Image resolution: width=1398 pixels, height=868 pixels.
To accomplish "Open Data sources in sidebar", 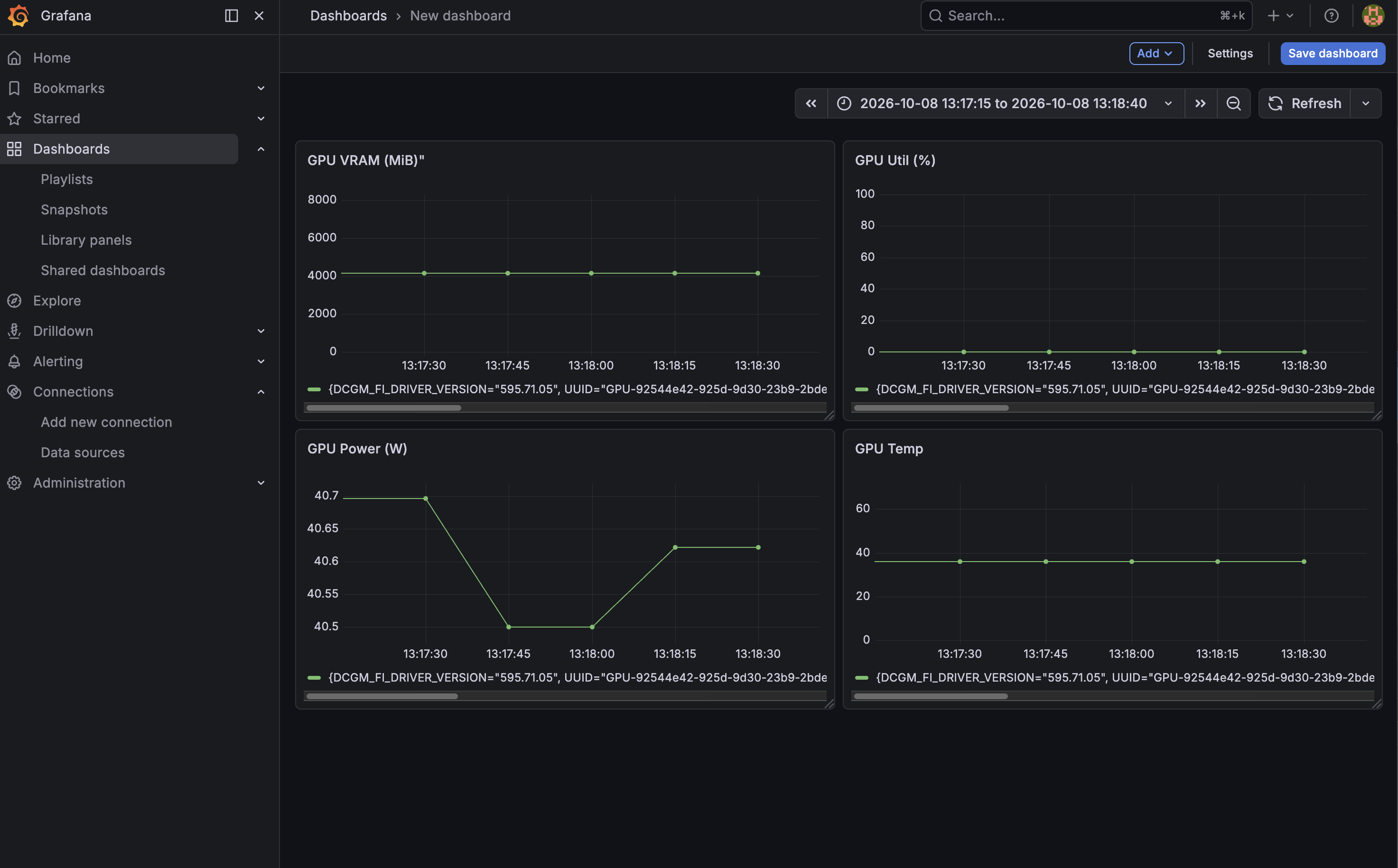I will click(83, 453).
